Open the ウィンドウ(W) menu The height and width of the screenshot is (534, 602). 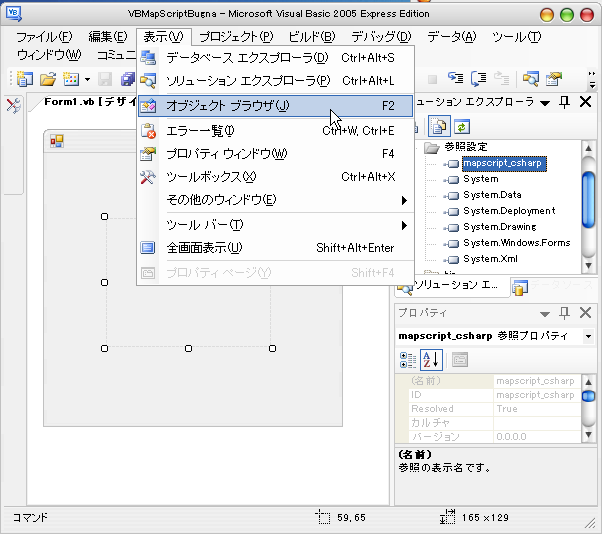pos(49,55)
